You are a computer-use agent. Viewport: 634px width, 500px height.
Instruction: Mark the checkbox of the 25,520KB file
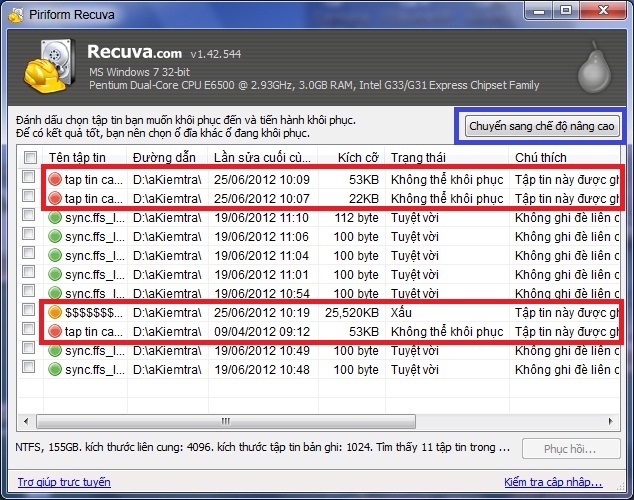pyautogui.click(x=28, y=310)
